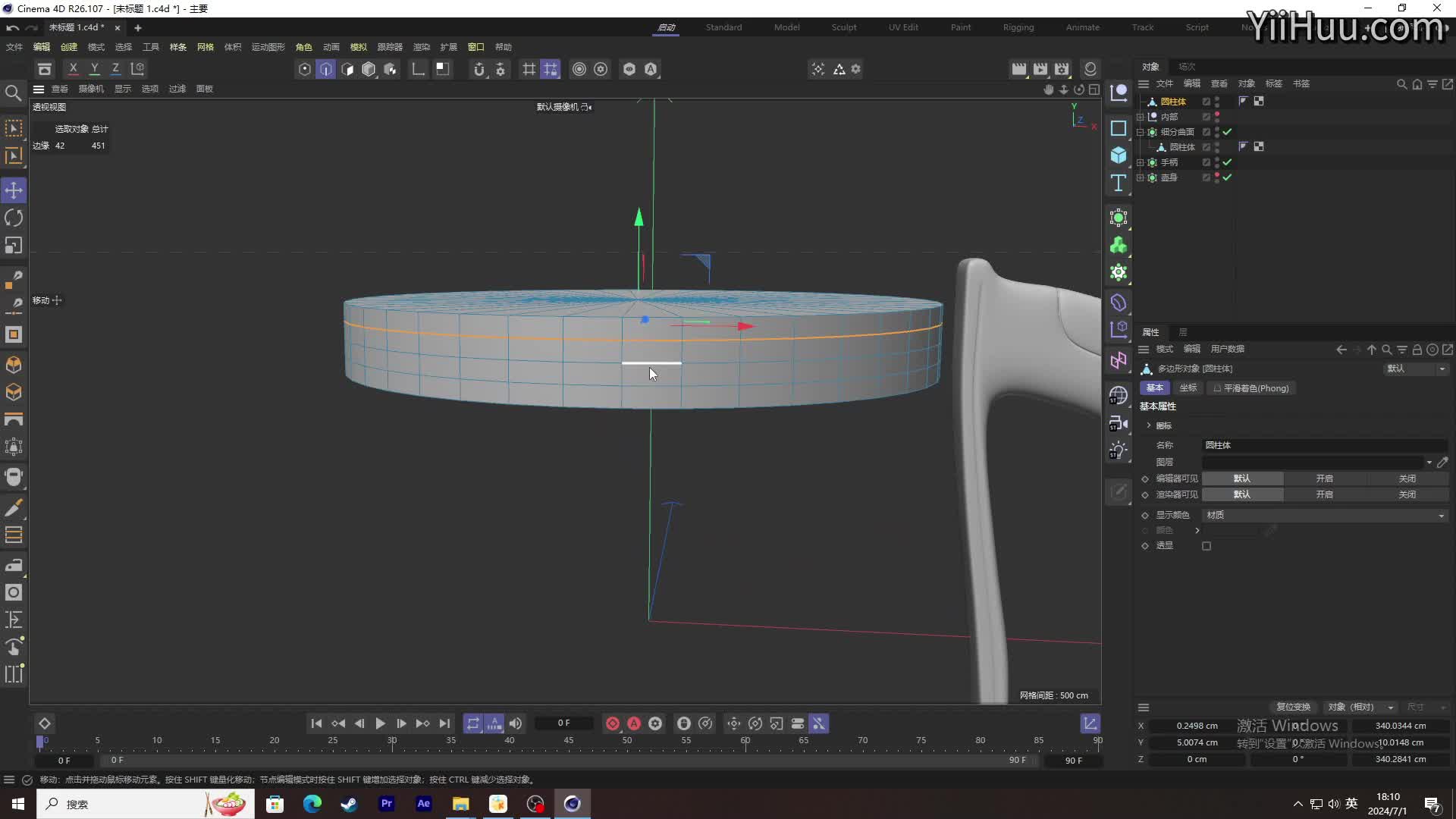The height and width of the screenshot is (819, 1456).
Task: Open Object Manager search icon
Action: coord(1402,84)
